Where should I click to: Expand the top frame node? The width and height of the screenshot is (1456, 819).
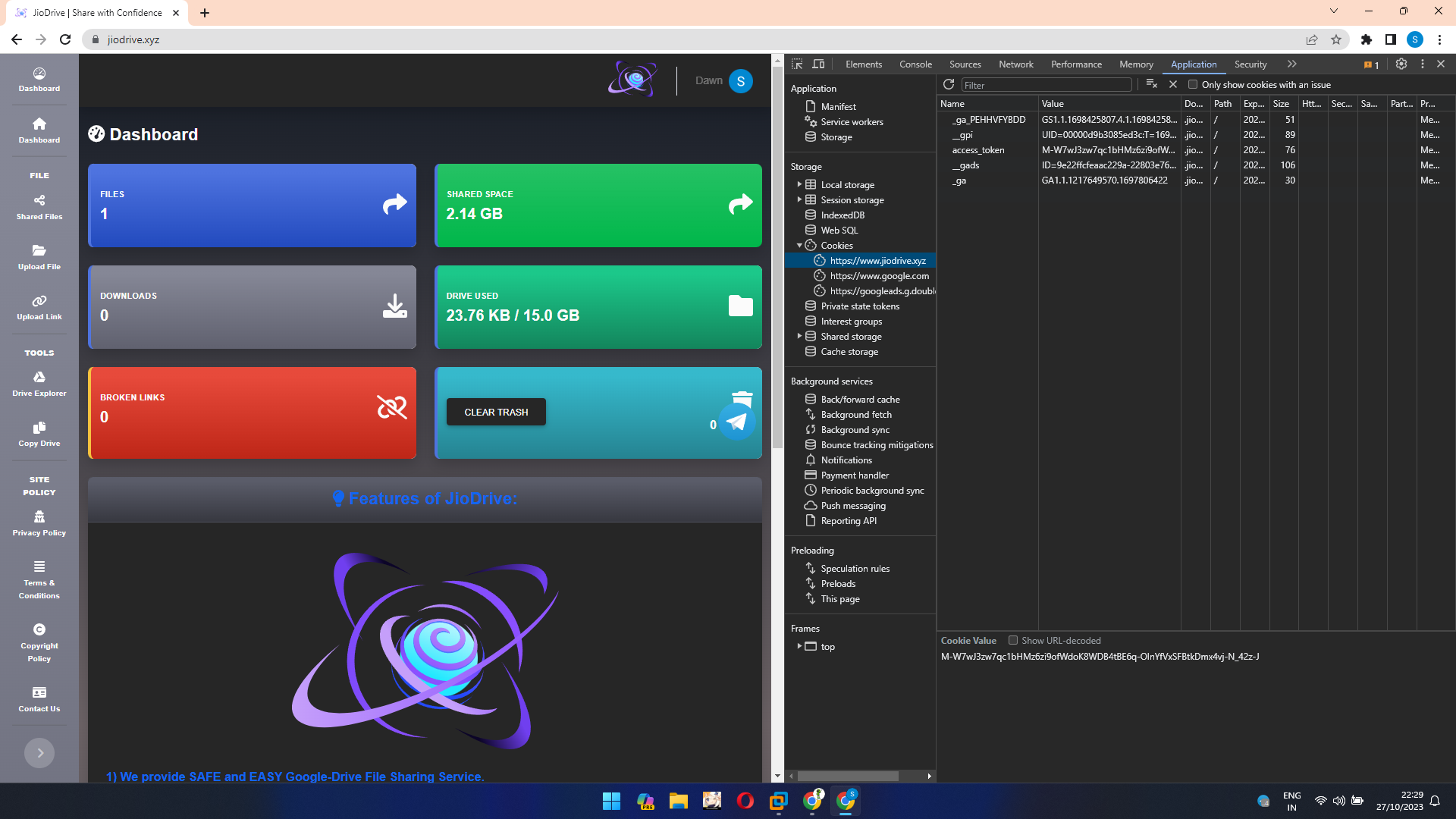point(799,646)
